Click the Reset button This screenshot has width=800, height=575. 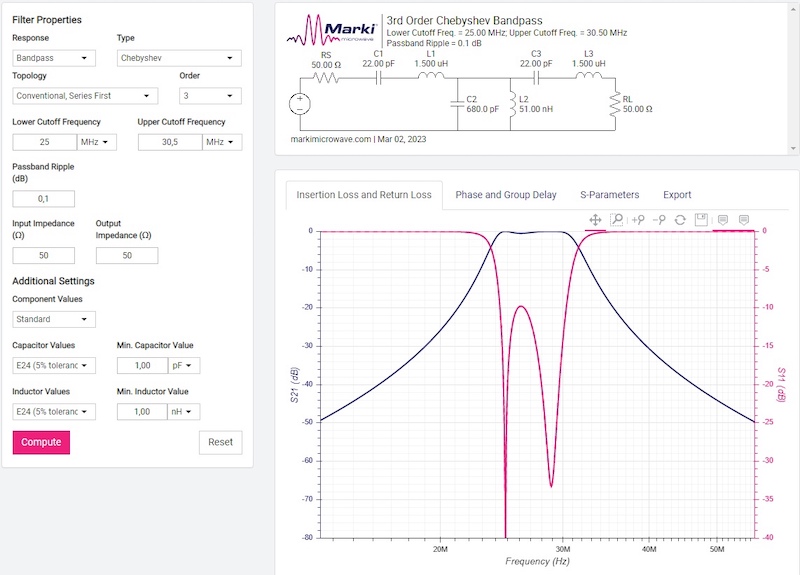(x=220, y=442)
